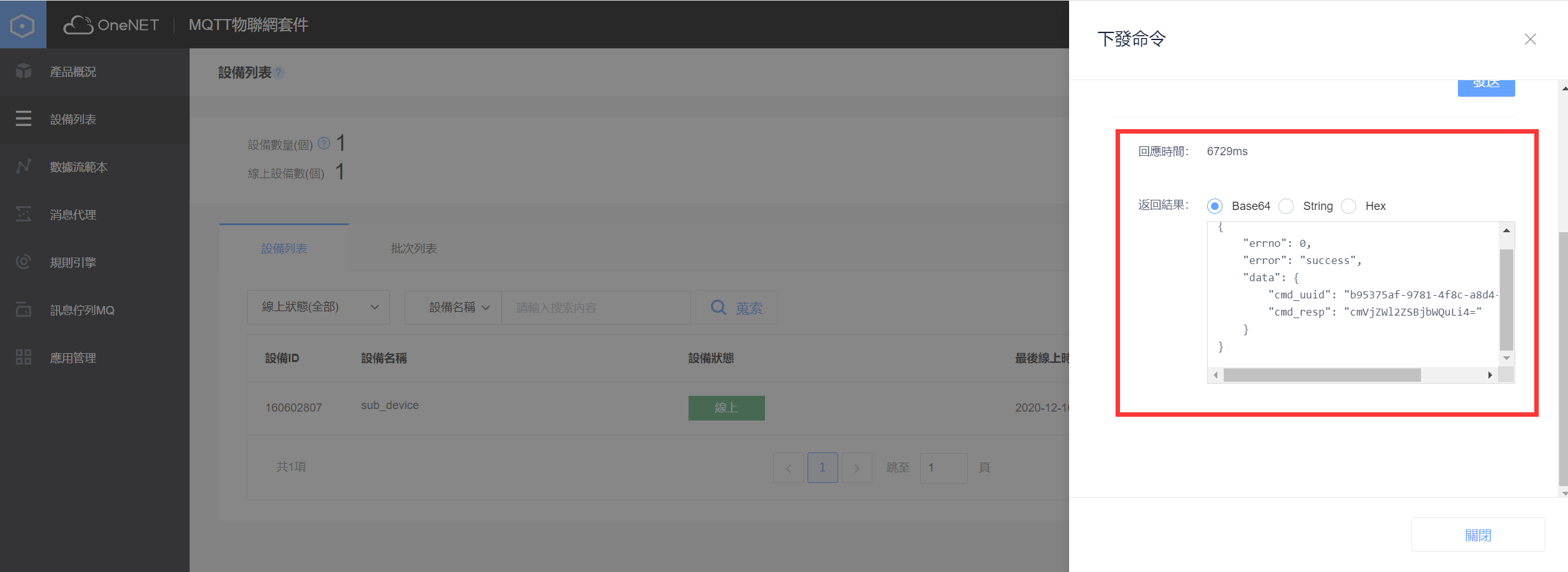Click help icon next to 設備列表 title
Image resolution: width=1568 pixels, height=572 pixels.
(279, 73)
